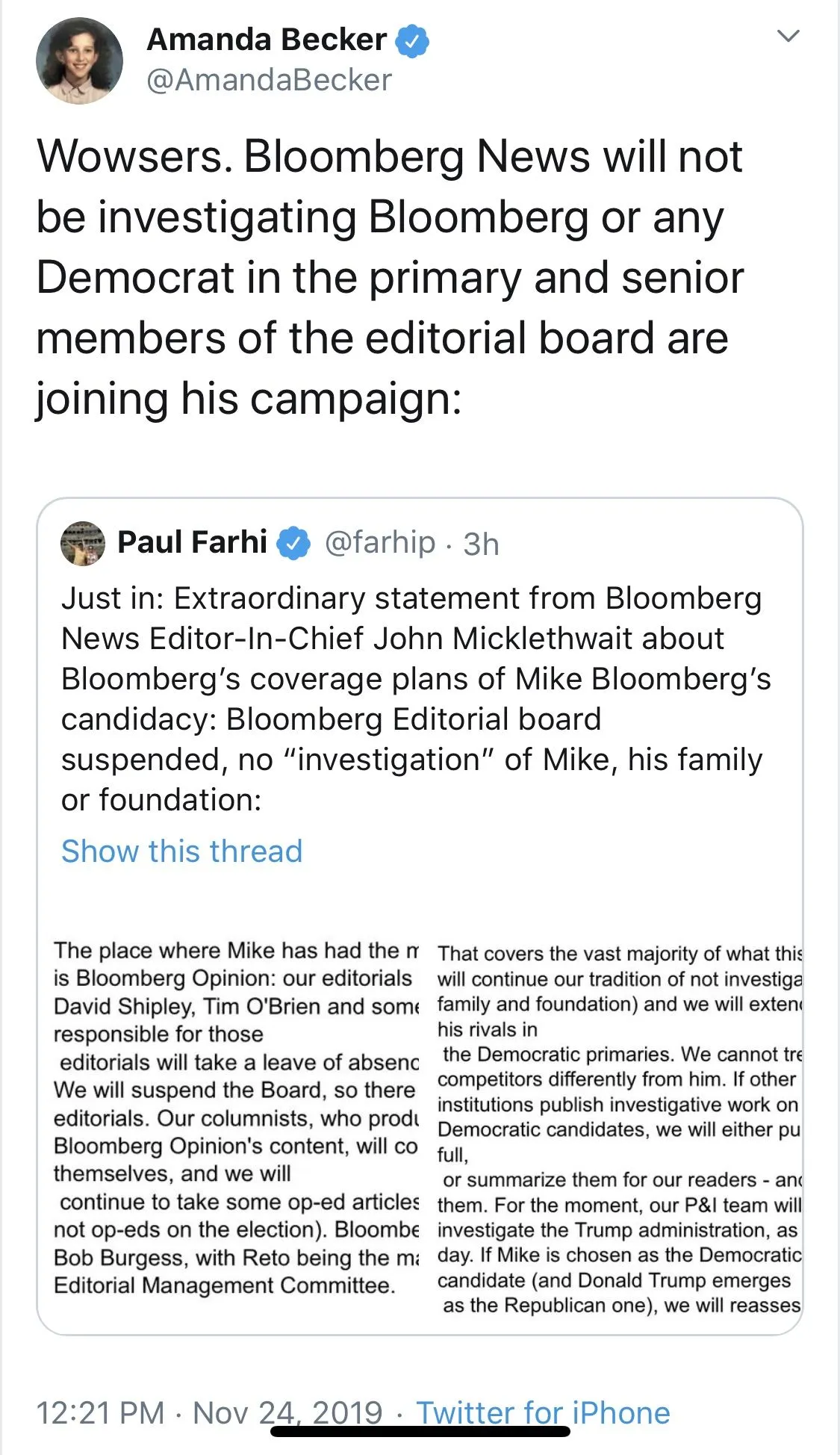Open Amanda Becker's display name profile
This screenshot has width=840, height=1455.
[267, 40]
